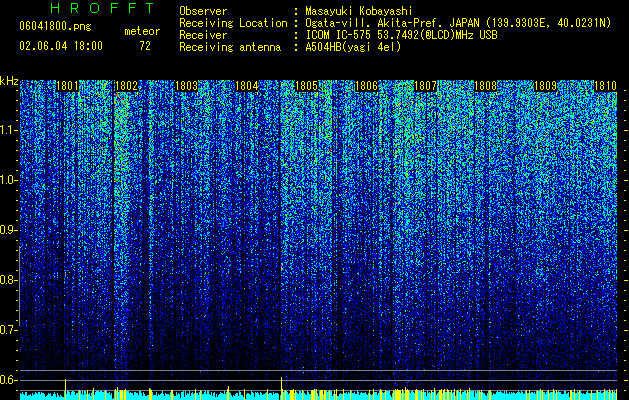Image resolution: width=629 pixels, height=400 pixels.
Task: Click the date stamp 02.06.04 18:00
Action: point(61,46)
